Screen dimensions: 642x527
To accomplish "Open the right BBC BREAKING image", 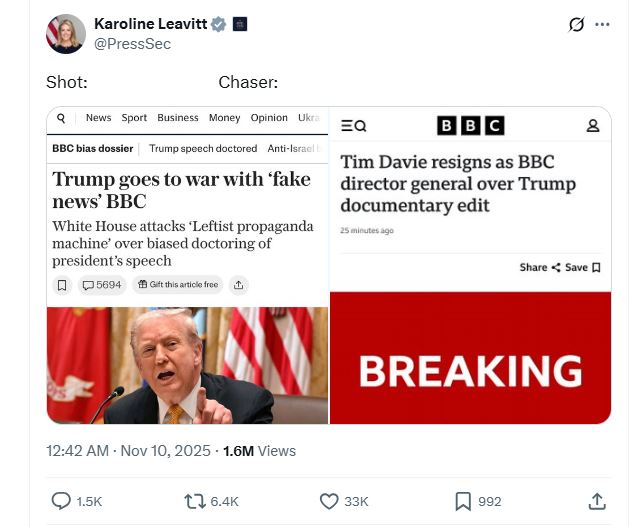I will pos(470,265).
